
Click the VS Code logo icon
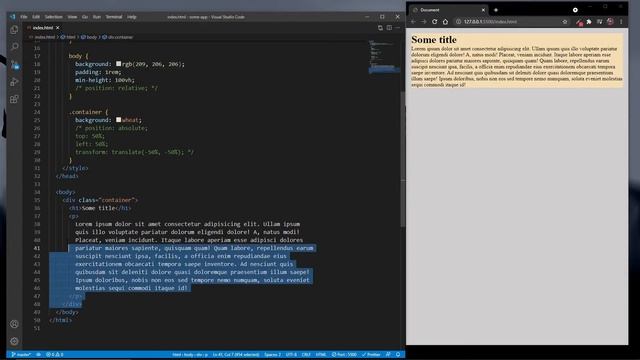[x=12, y=17]
